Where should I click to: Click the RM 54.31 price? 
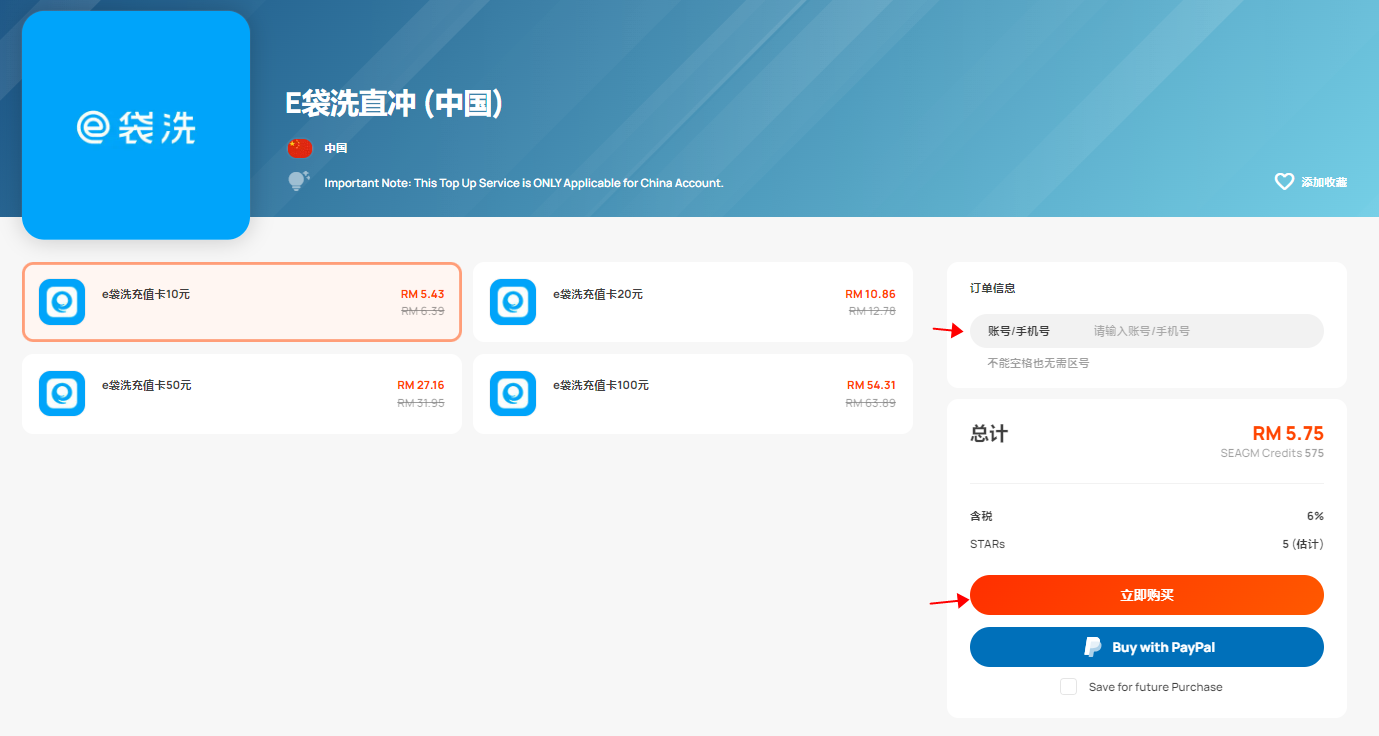(871, 385)
